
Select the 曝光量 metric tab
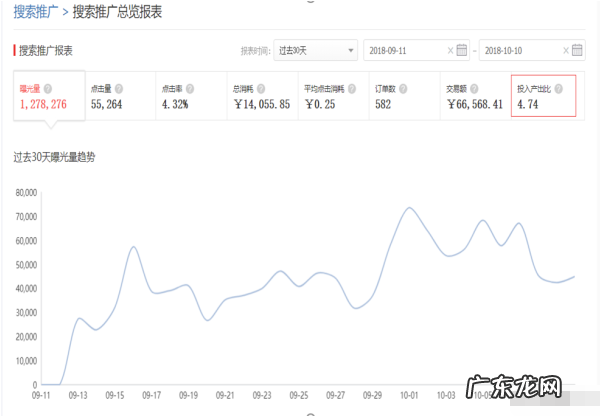(49, 96)
